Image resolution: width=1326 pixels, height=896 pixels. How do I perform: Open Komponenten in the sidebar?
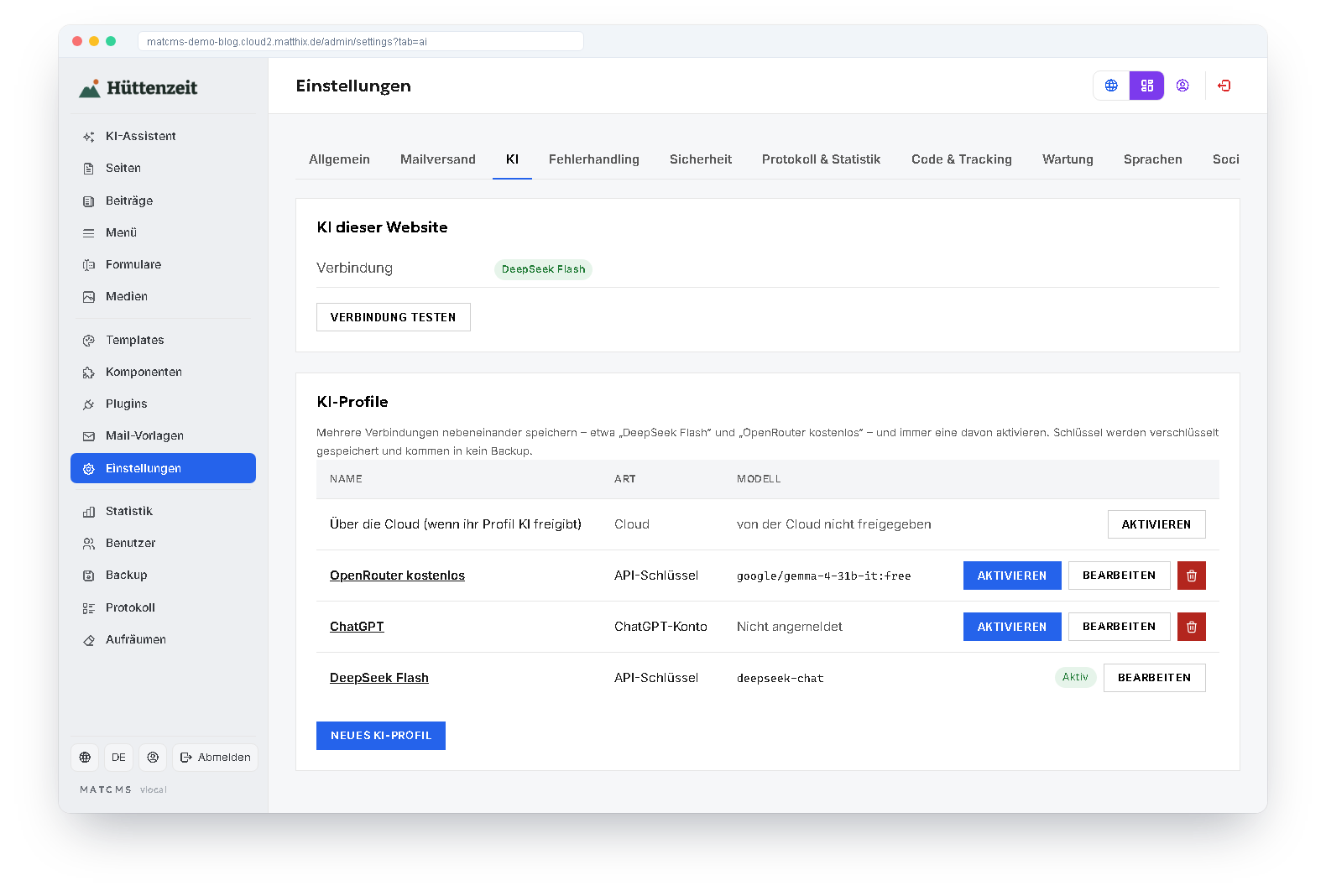coord(163,372)
